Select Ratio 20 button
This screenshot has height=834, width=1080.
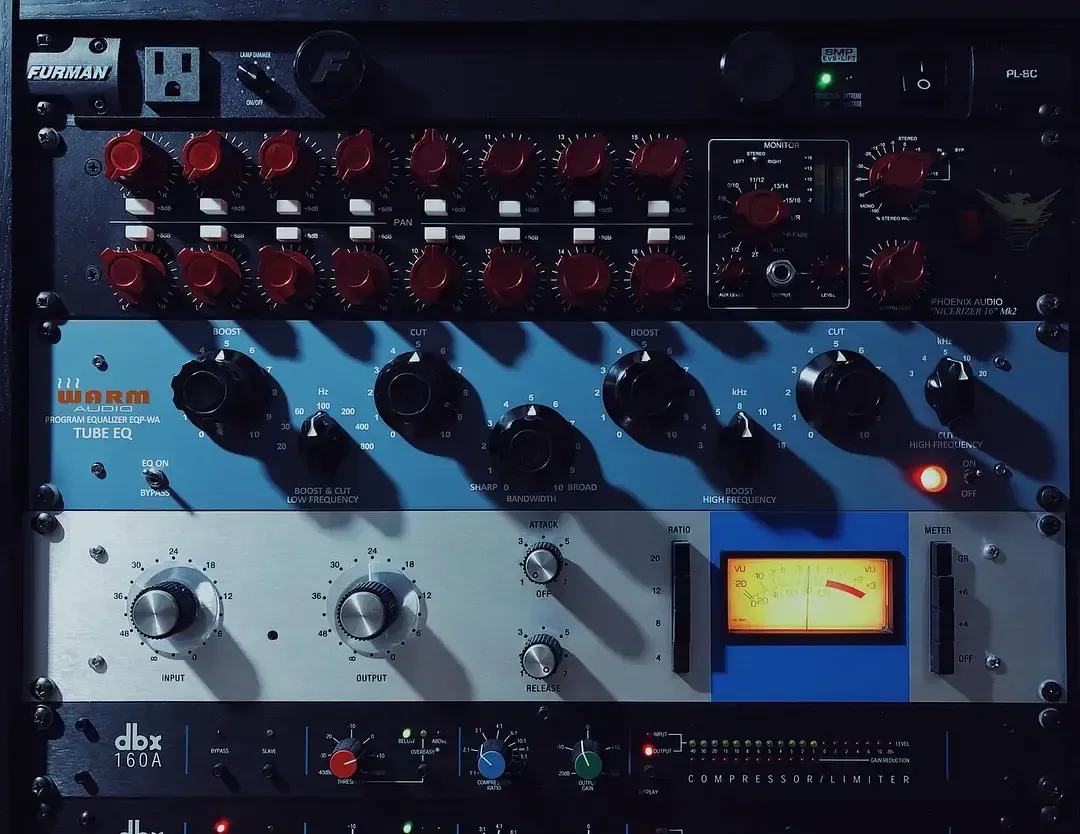pyautogui.click(x=680, y=559)
